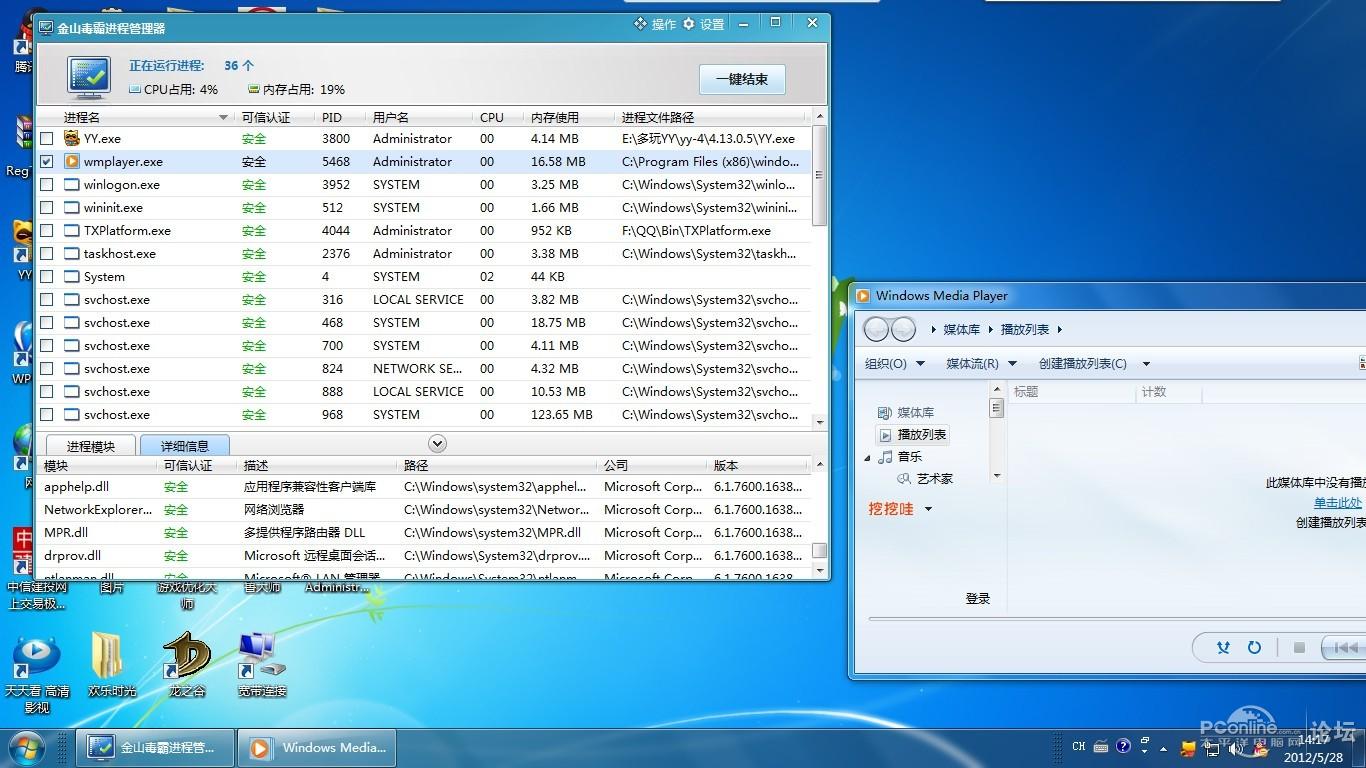Click the 标题 column header in Media Player
This screenshot has height=768, width=1366.
pos(1073,392)
